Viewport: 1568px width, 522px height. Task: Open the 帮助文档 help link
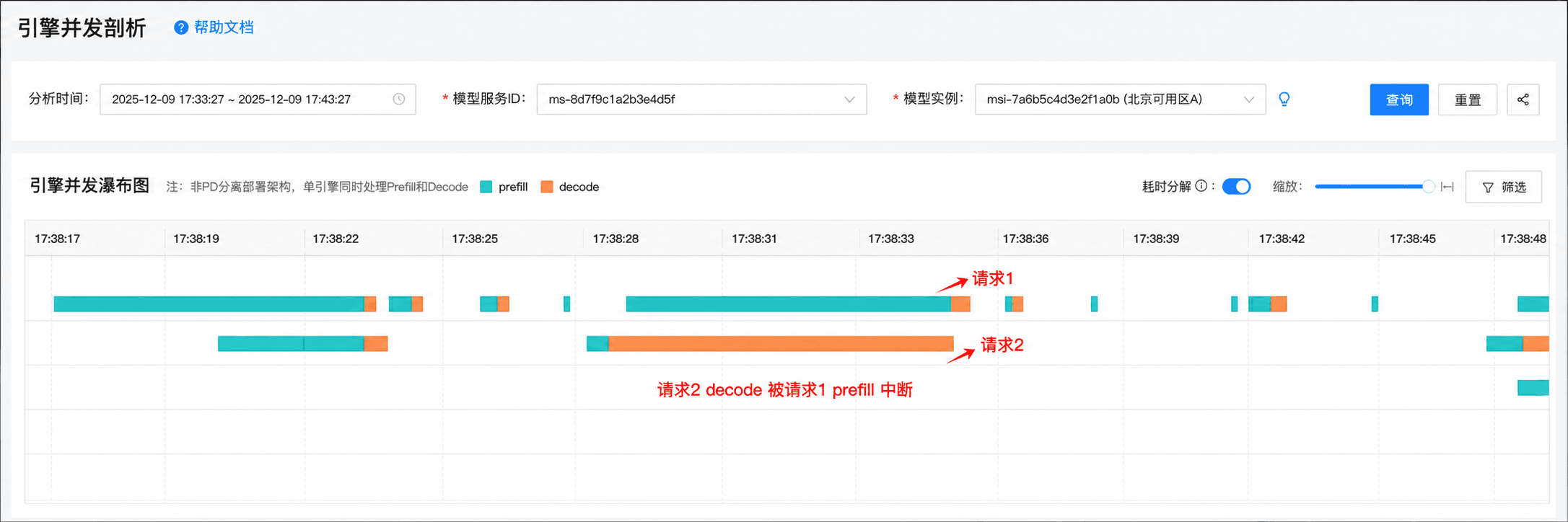tap(224, 27)
